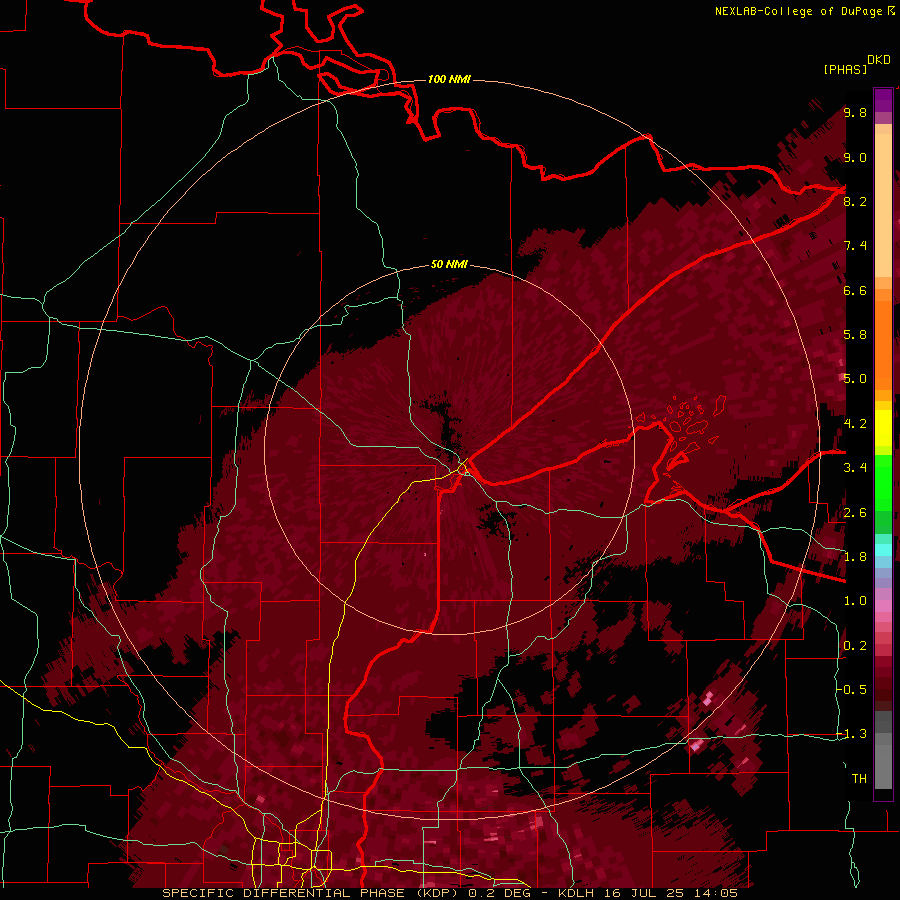The image size is (900, 900).
Task: Click the 1.8 value on the color scale
Action: tap(855, 557)
